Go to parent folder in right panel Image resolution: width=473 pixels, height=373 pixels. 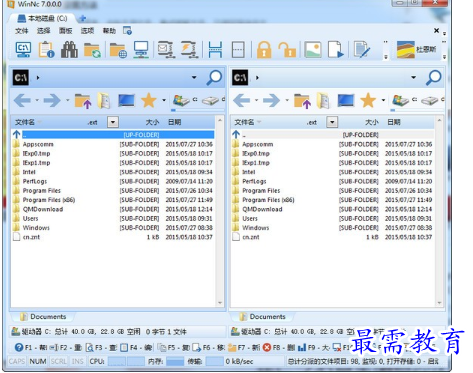(x=302, y=101)
